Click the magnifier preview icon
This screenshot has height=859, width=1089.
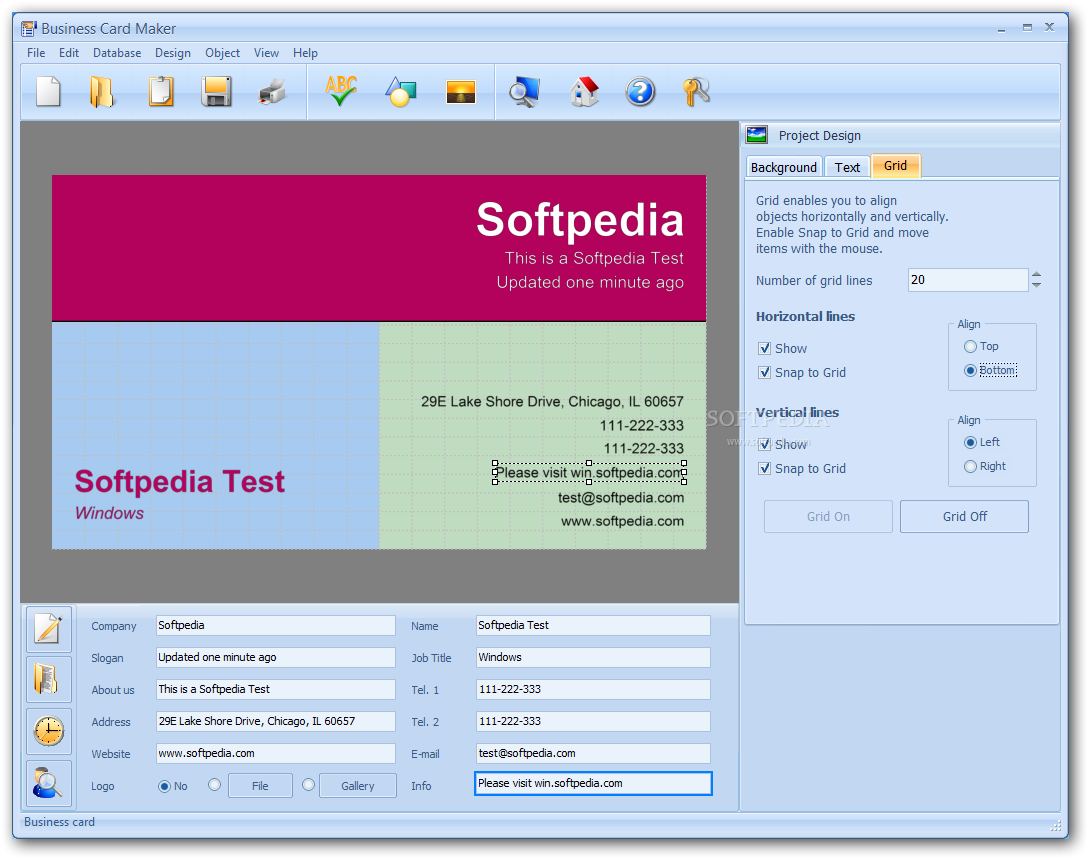(524, 92)
